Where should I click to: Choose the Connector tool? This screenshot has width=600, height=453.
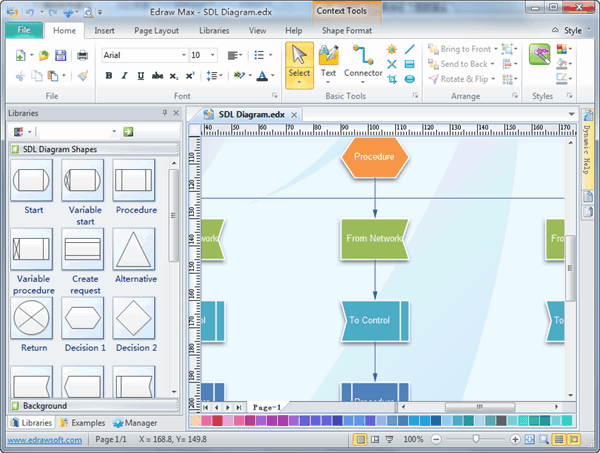[x=363, y=63]
